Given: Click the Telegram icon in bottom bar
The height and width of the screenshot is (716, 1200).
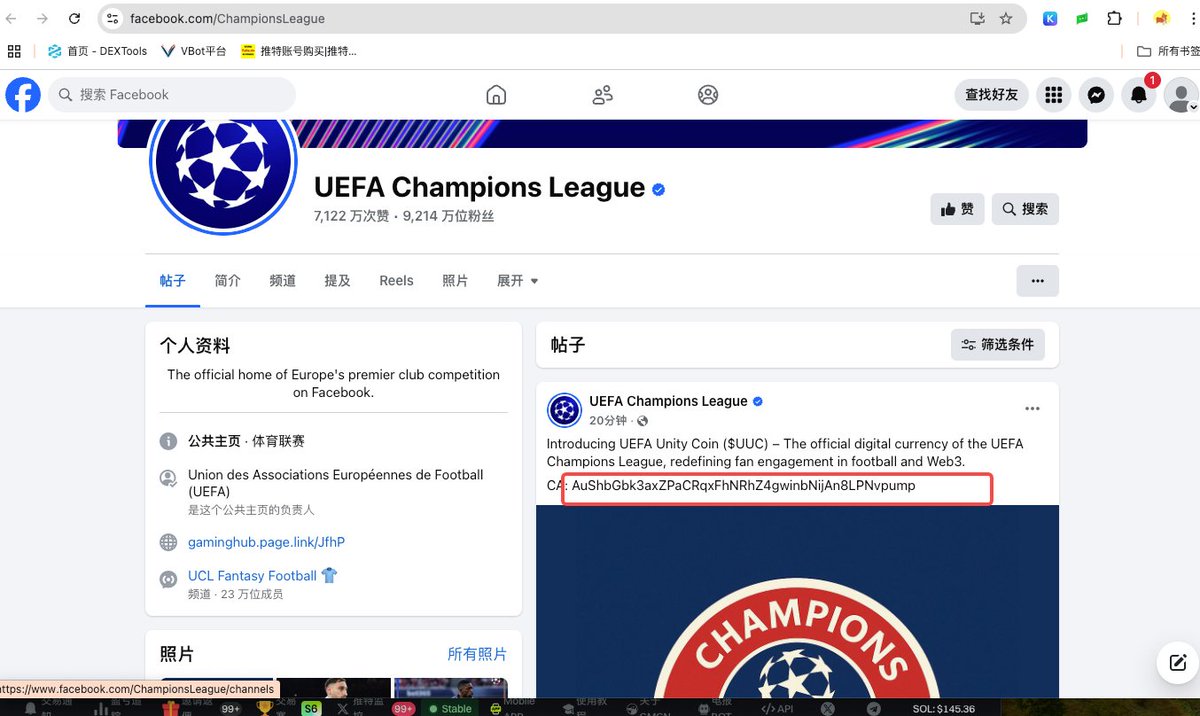Looking at the screenshot, I should (x=874, y=708).
